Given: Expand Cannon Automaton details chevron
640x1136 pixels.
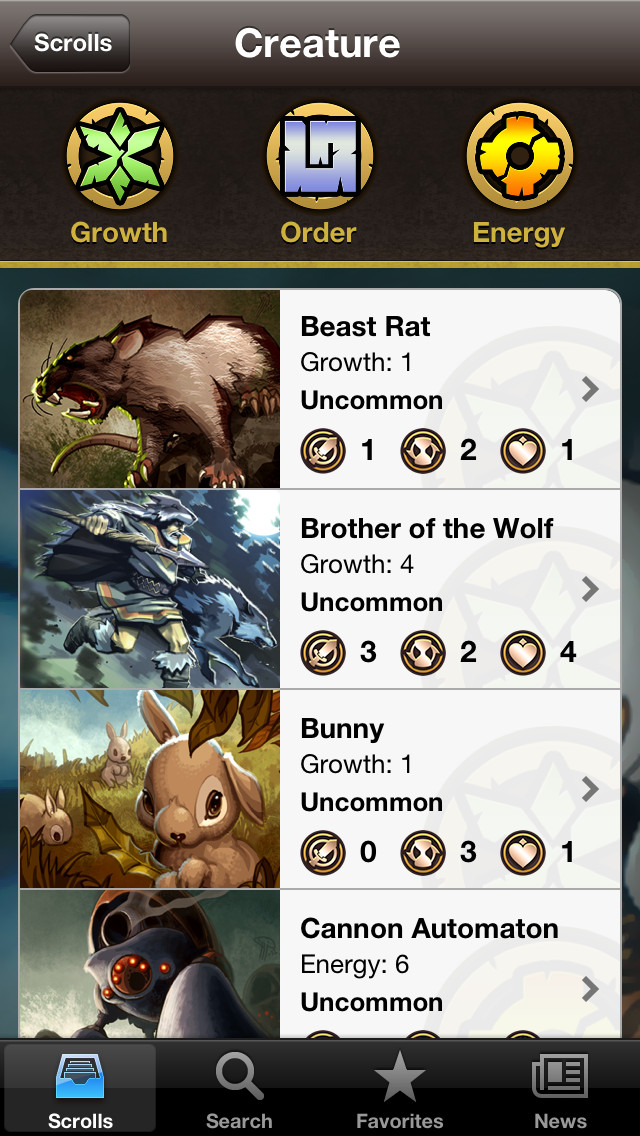Looking at the screenshot, I should click(591, 988).
